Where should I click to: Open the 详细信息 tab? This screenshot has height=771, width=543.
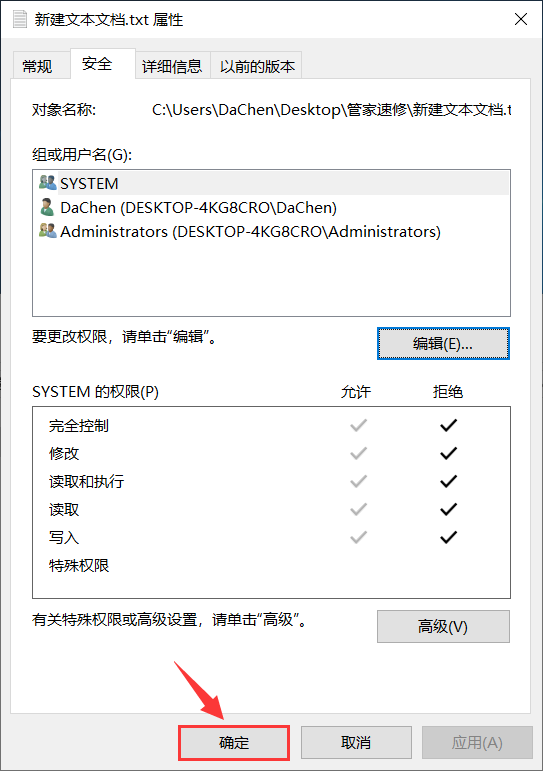[x=172, y=65]
